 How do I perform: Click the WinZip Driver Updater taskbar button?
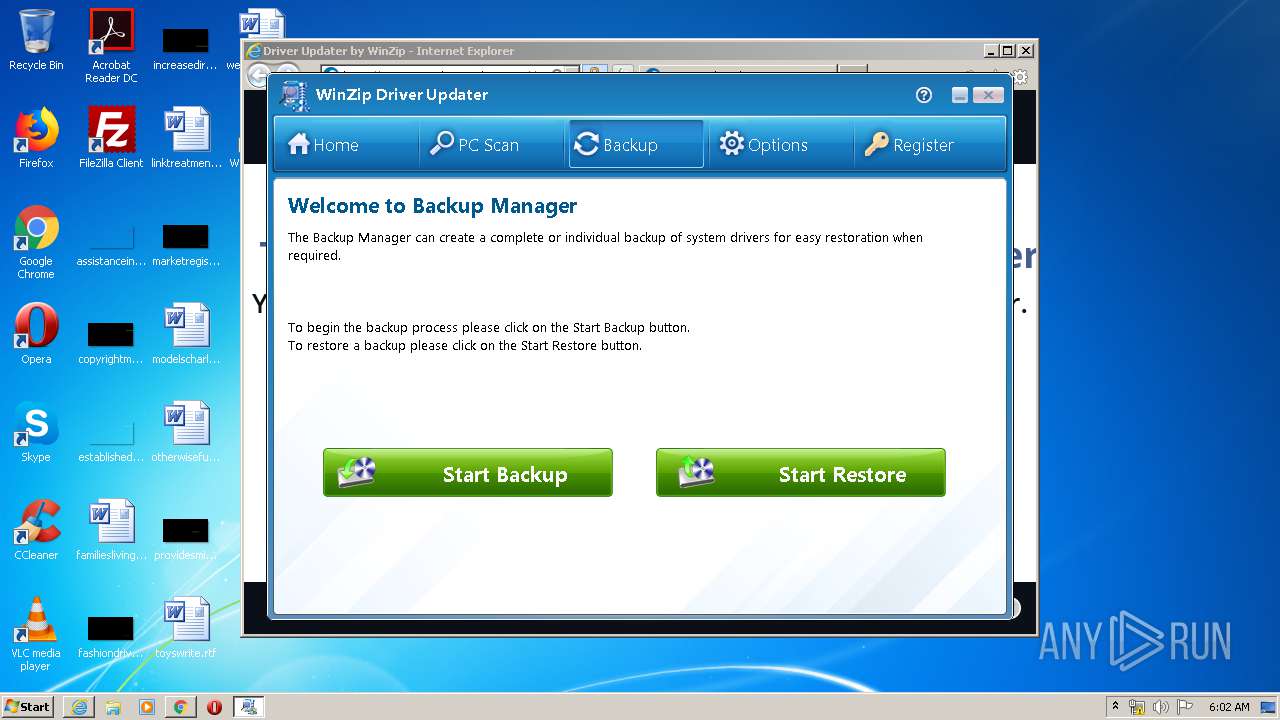coord(249,707)
